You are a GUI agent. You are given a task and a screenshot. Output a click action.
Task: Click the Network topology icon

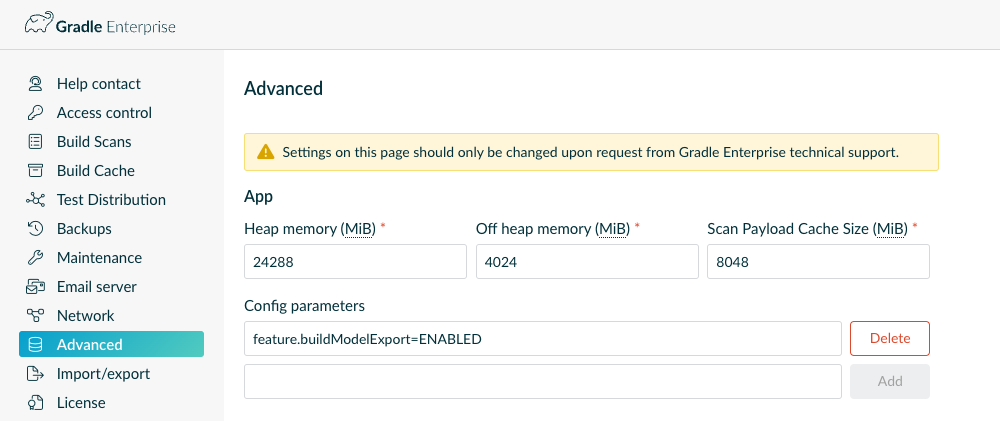coord(36,316)
